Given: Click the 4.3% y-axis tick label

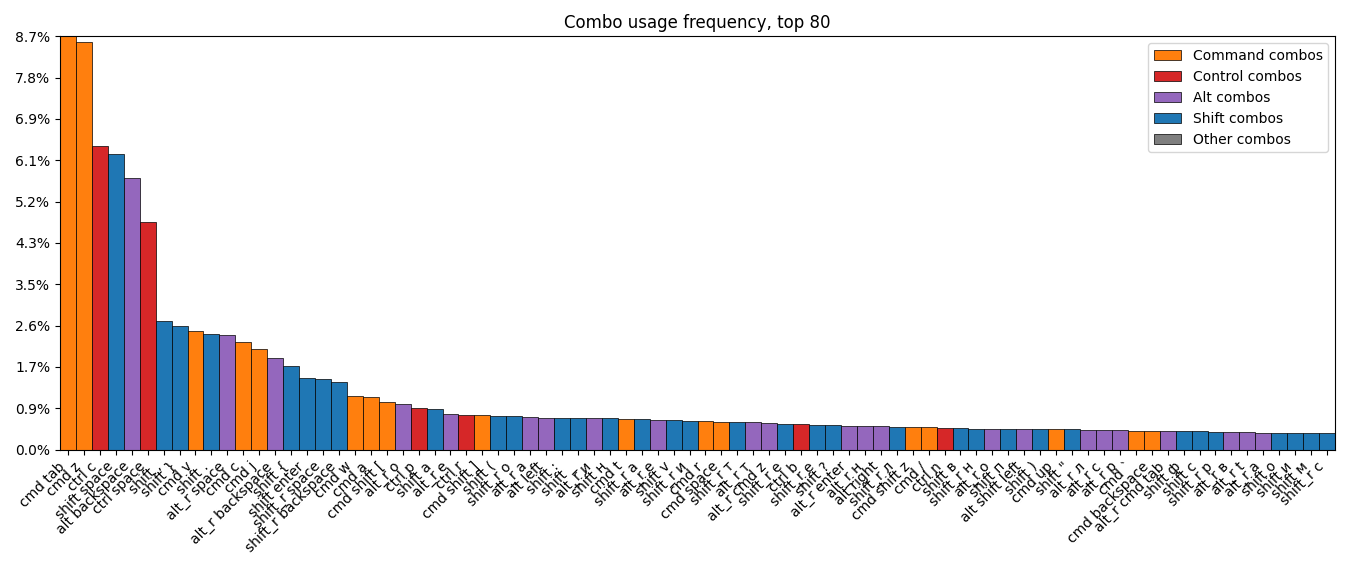Looking at the screenshot, I should (32, 243).
